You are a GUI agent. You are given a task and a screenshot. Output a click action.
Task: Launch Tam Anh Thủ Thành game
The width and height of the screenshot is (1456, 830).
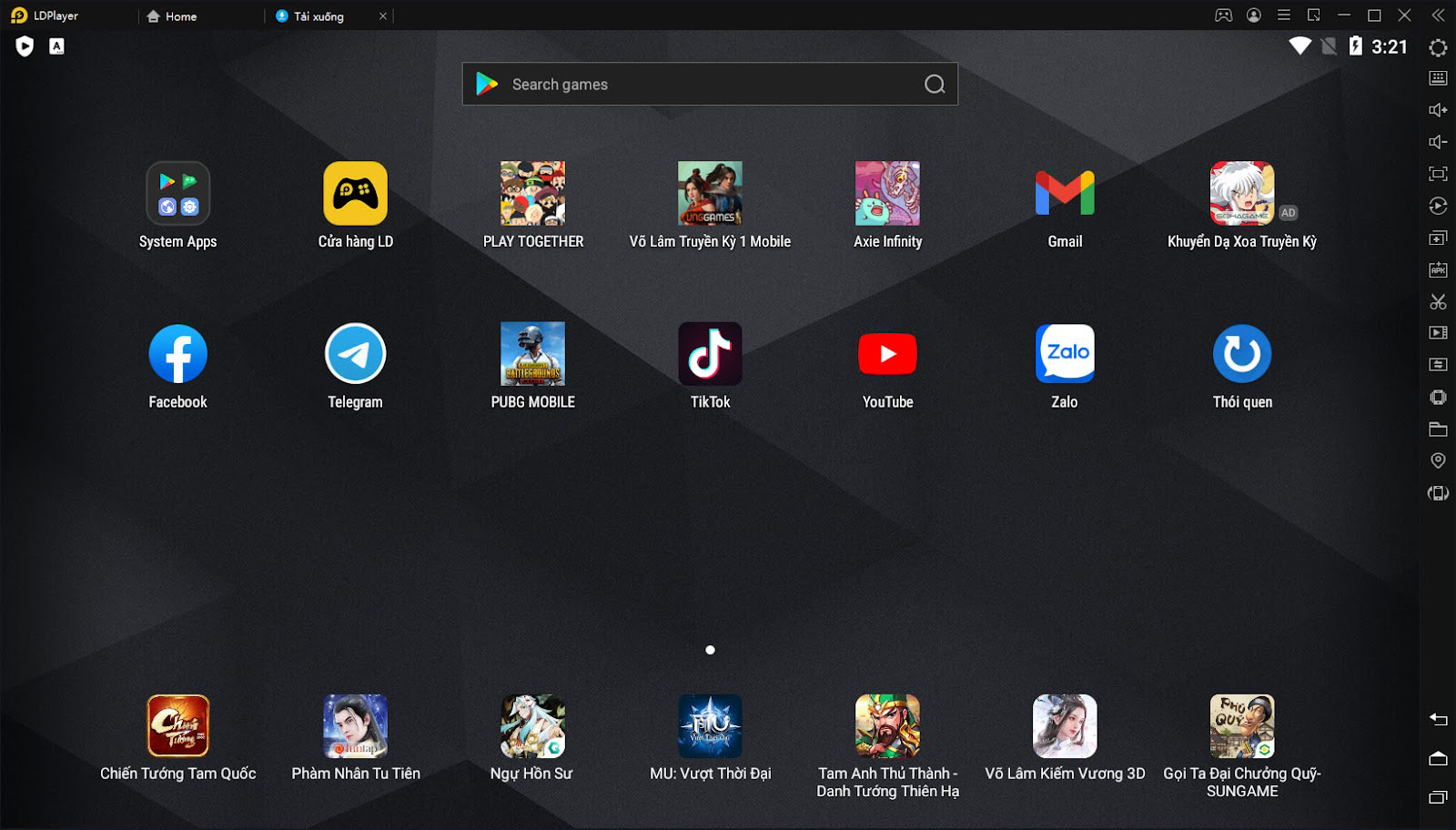(887, 726)
